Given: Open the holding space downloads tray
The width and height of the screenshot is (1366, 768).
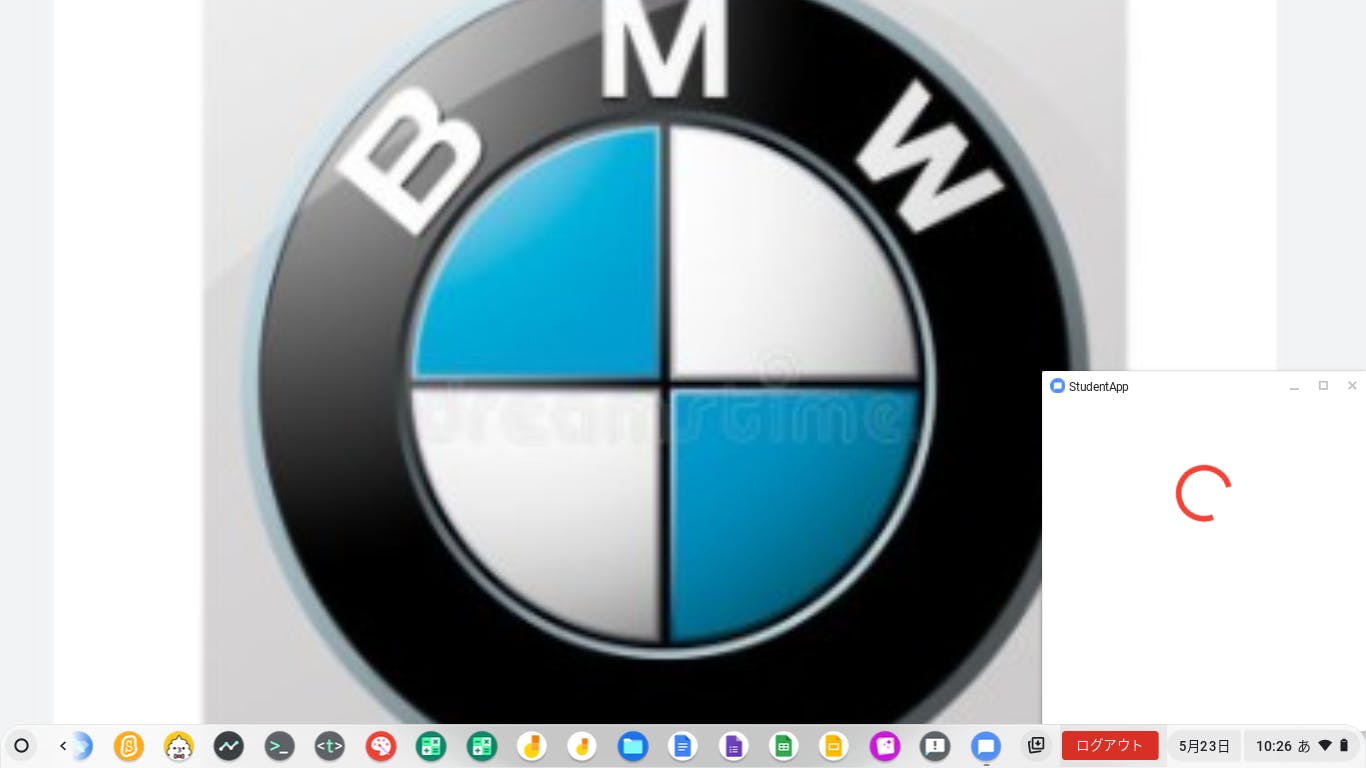Looking at the screenshot, I should 1036,746.
